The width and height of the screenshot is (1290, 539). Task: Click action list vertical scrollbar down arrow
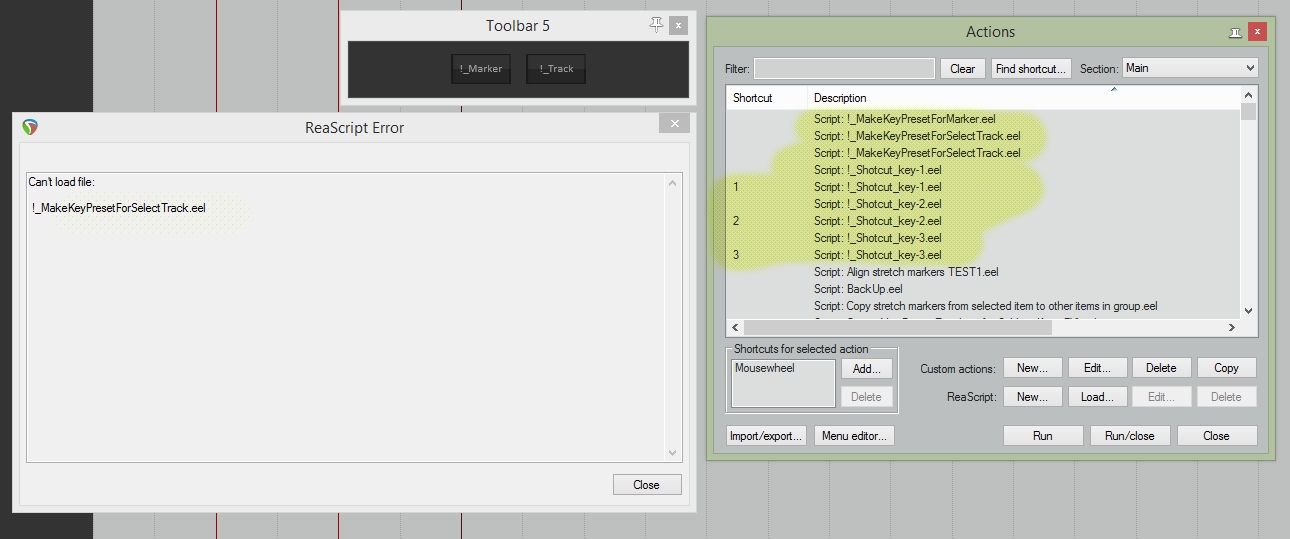click(1248, 311)
